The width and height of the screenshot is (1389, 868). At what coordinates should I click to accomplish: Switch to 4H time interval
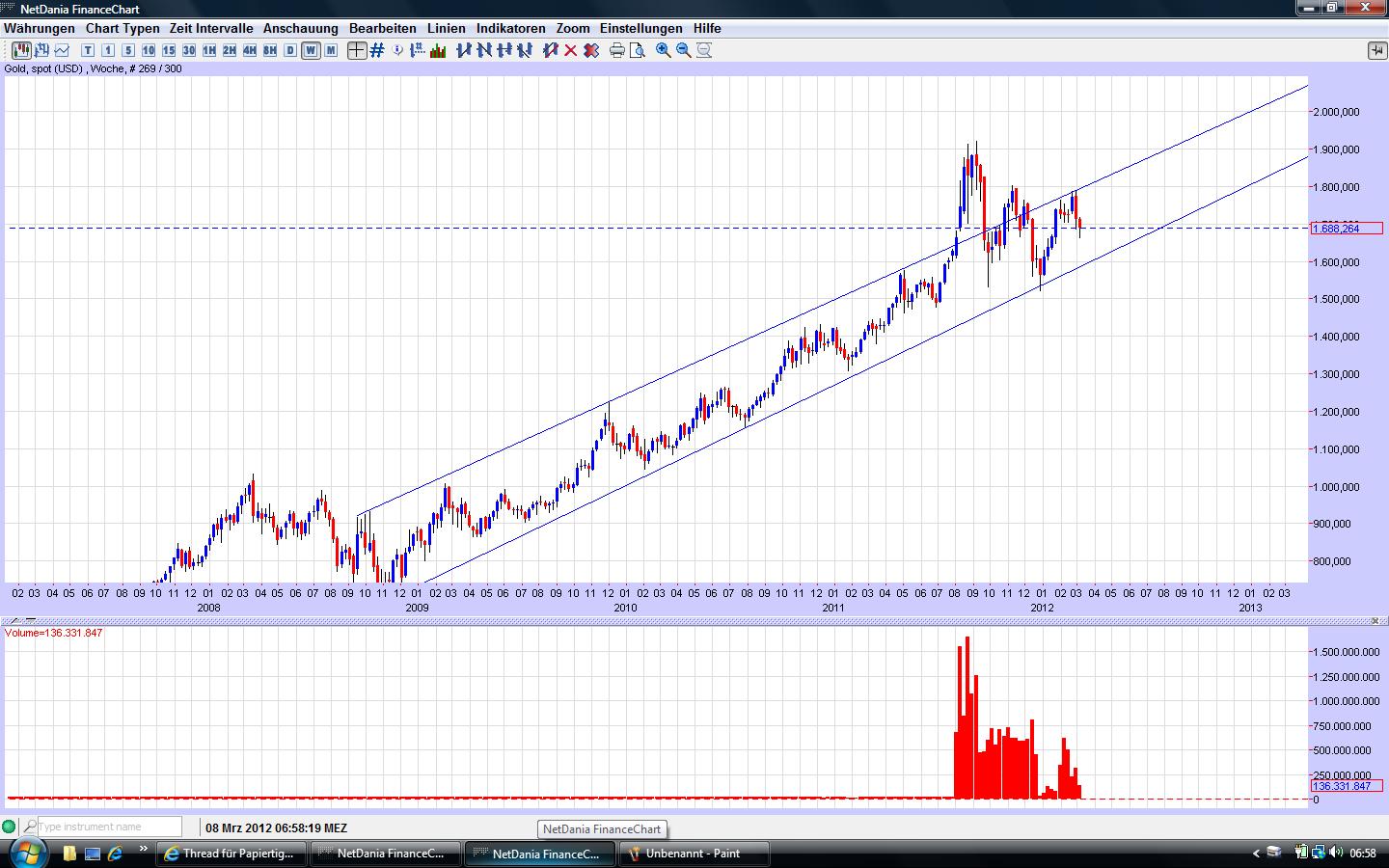click(250, 50)
